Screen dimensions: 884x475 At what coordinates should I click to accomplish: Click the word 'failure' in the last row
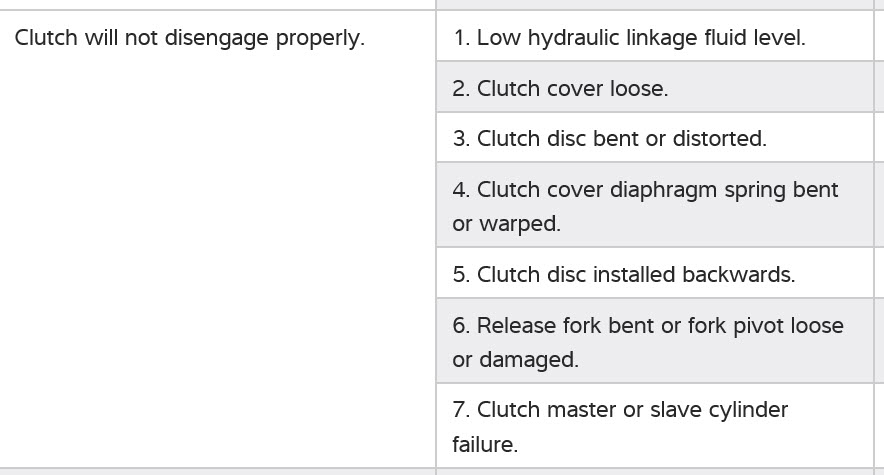[x=484, y=444]
